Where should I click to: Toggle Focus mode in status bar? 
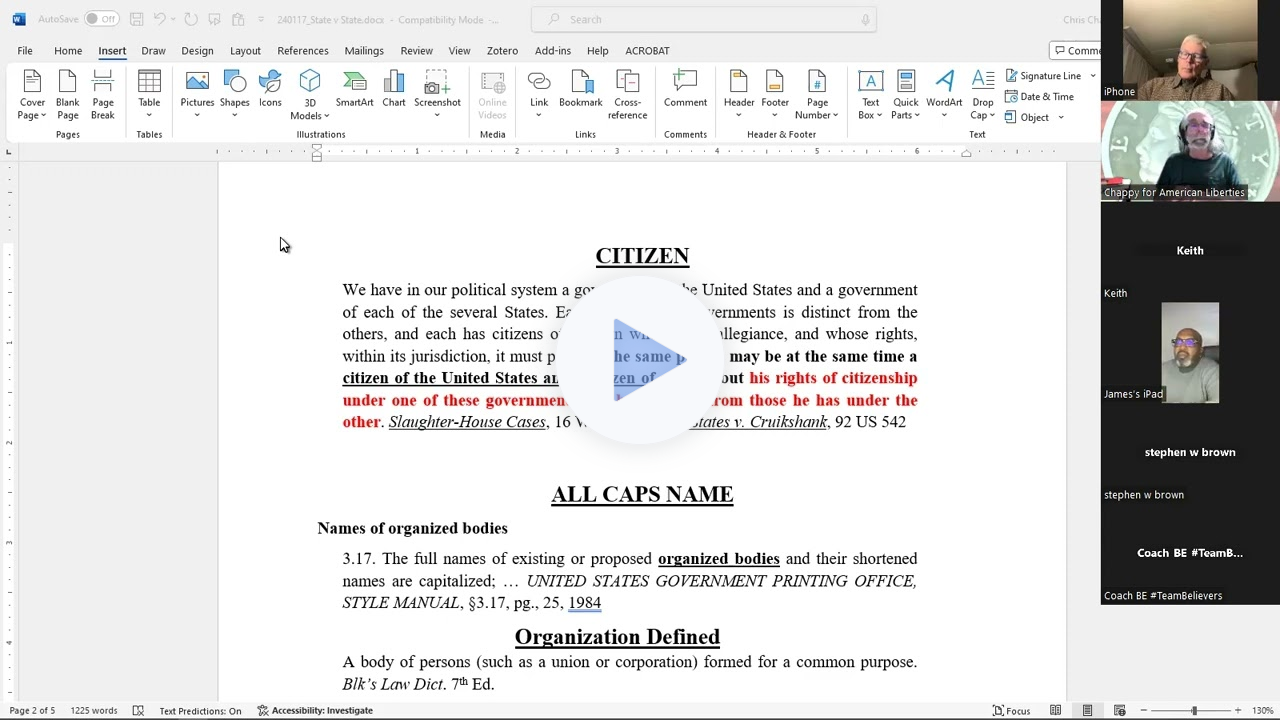1011,711
